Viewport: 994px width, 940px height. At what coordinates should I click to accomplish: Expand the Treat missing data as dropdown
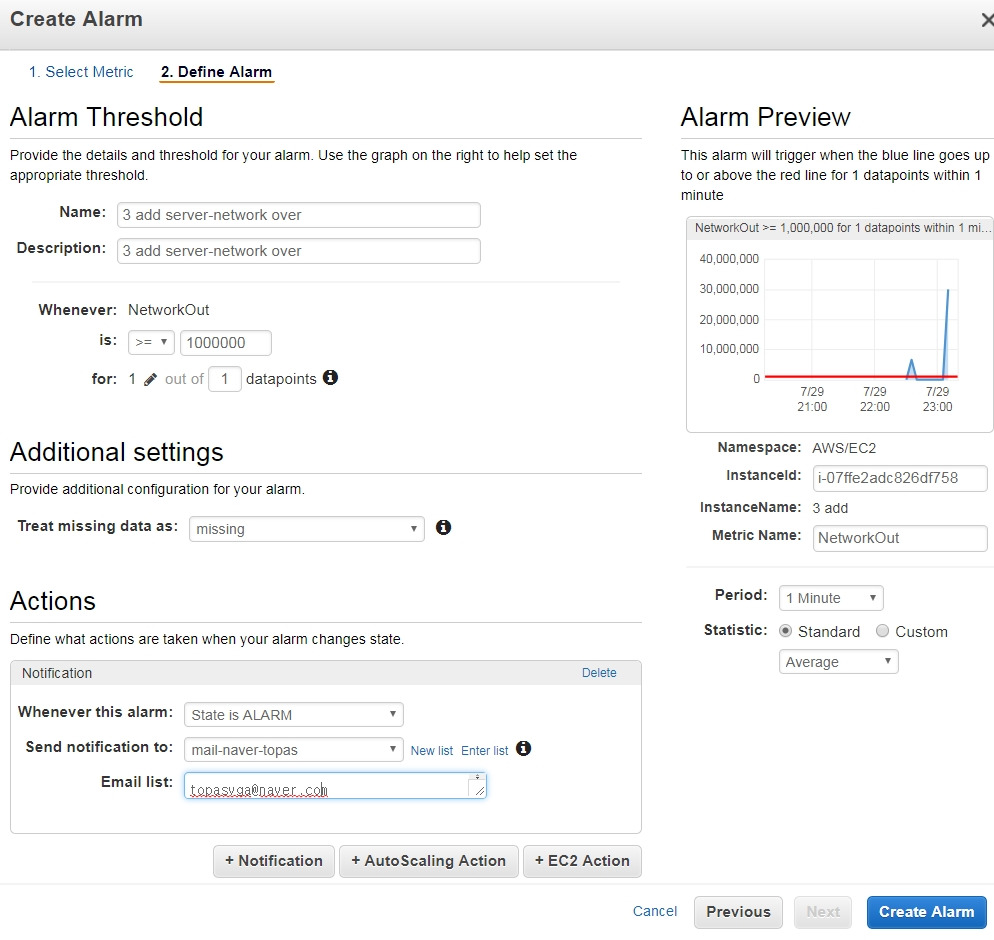[307, 529]
